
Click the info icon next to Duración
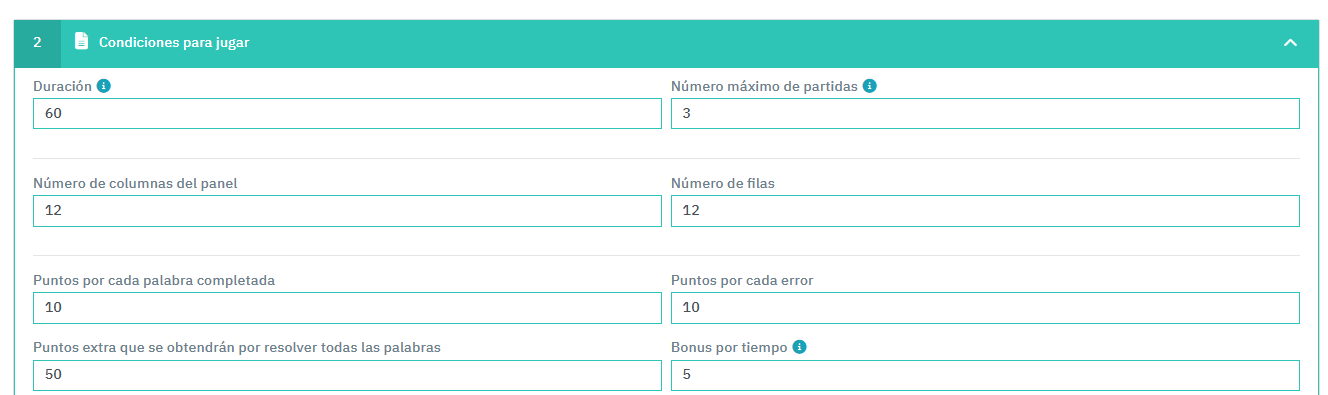tap(104, 86)
